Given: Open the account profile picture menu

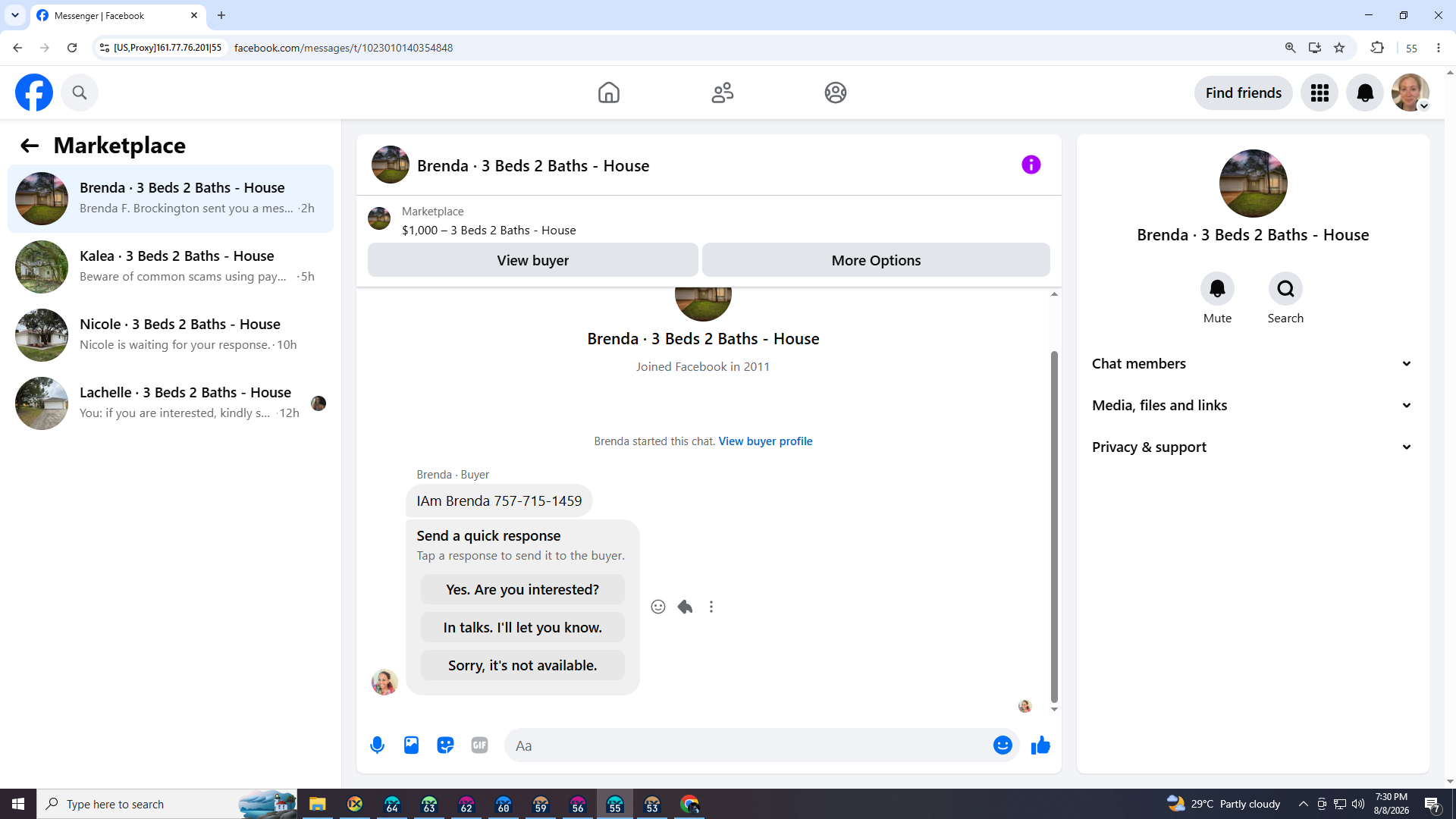Looking at the screenshot, I should point(1410,93).
